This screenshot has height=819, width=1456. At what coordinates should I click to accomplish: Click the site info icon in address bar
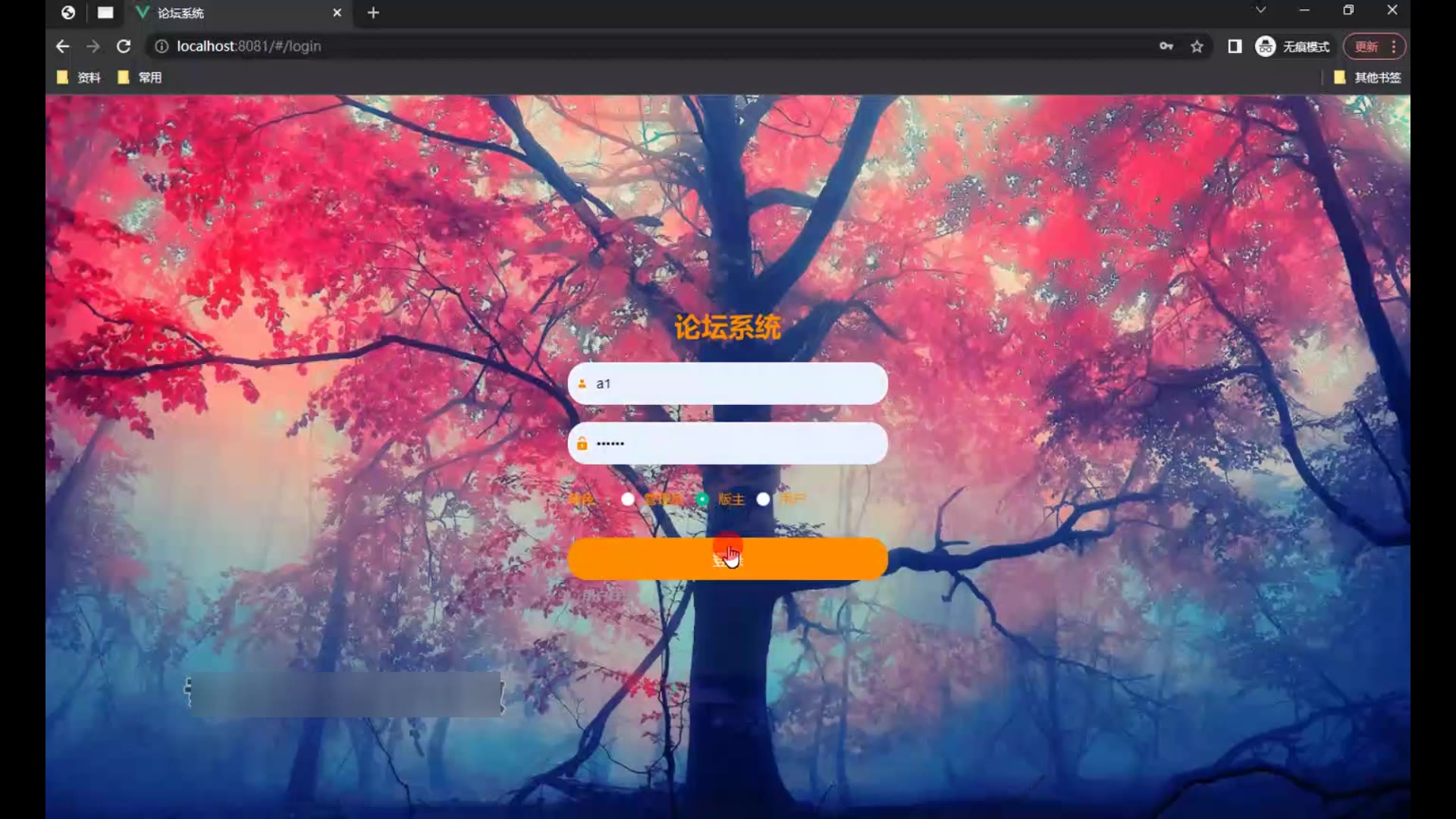[x=162, y=46]
